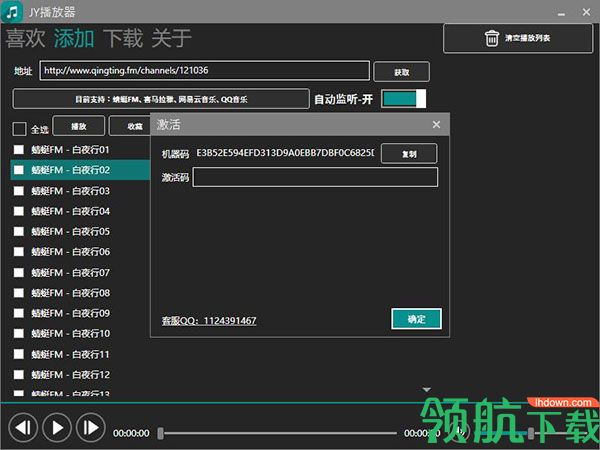Click the 收藏 collect button

[130, 126]
